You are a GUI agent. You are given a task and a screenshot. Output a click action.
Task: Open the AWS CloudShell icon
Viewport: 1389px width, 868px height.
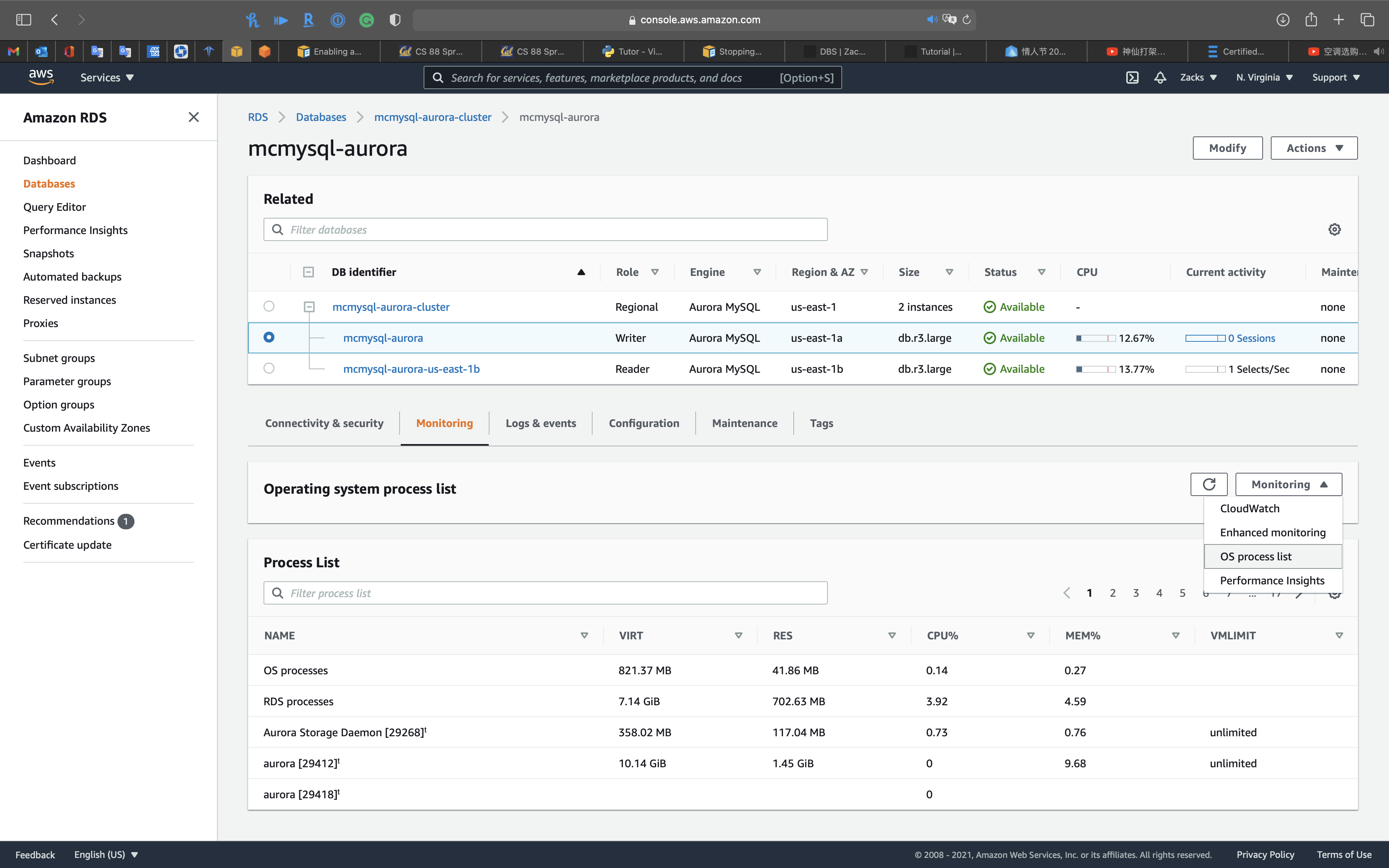(x=1132, y=77)
